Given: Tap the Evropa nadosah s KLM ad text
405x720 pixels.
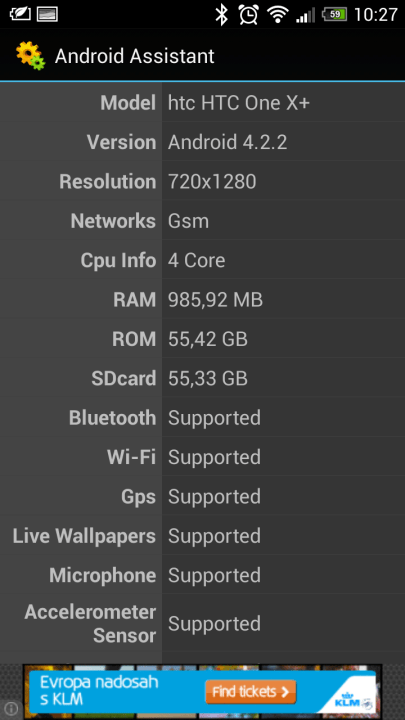Looking at the screenshot, I should point(99,690).
